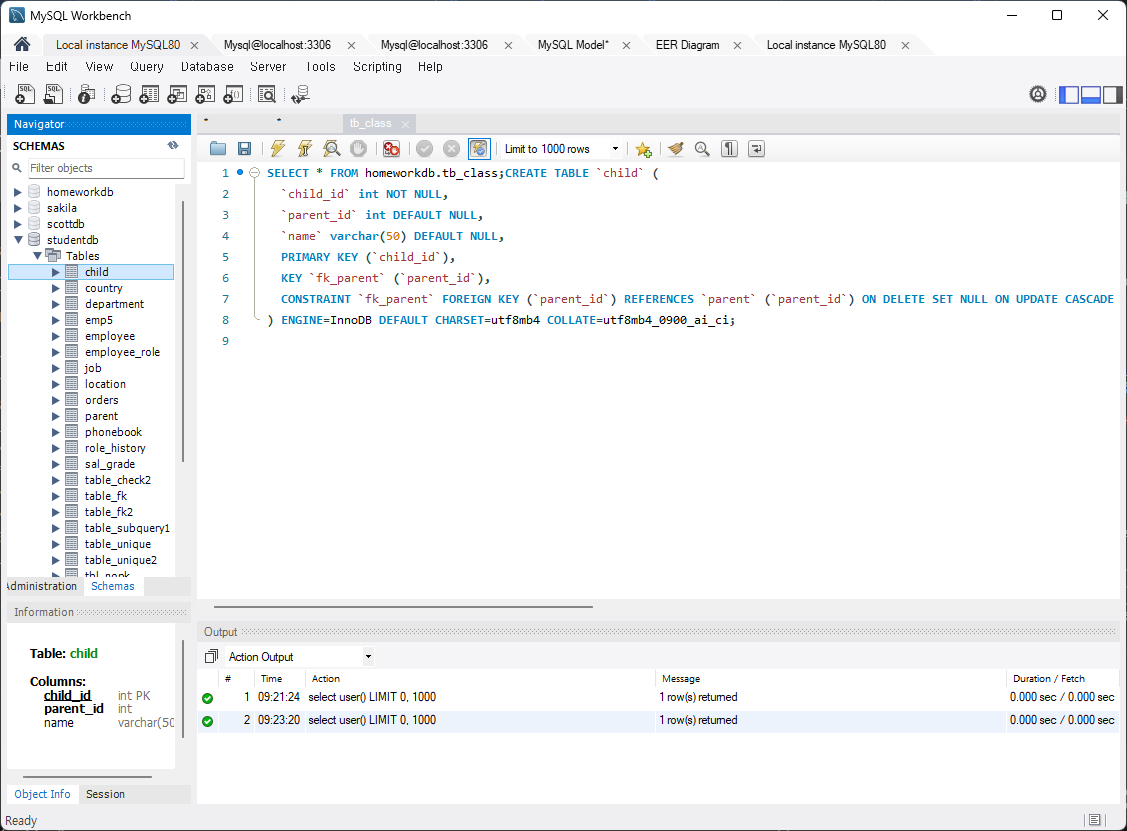Open a SQL script file icon
The height and width of the screenshot is (831, 1127).
click(x=53, y=94)
